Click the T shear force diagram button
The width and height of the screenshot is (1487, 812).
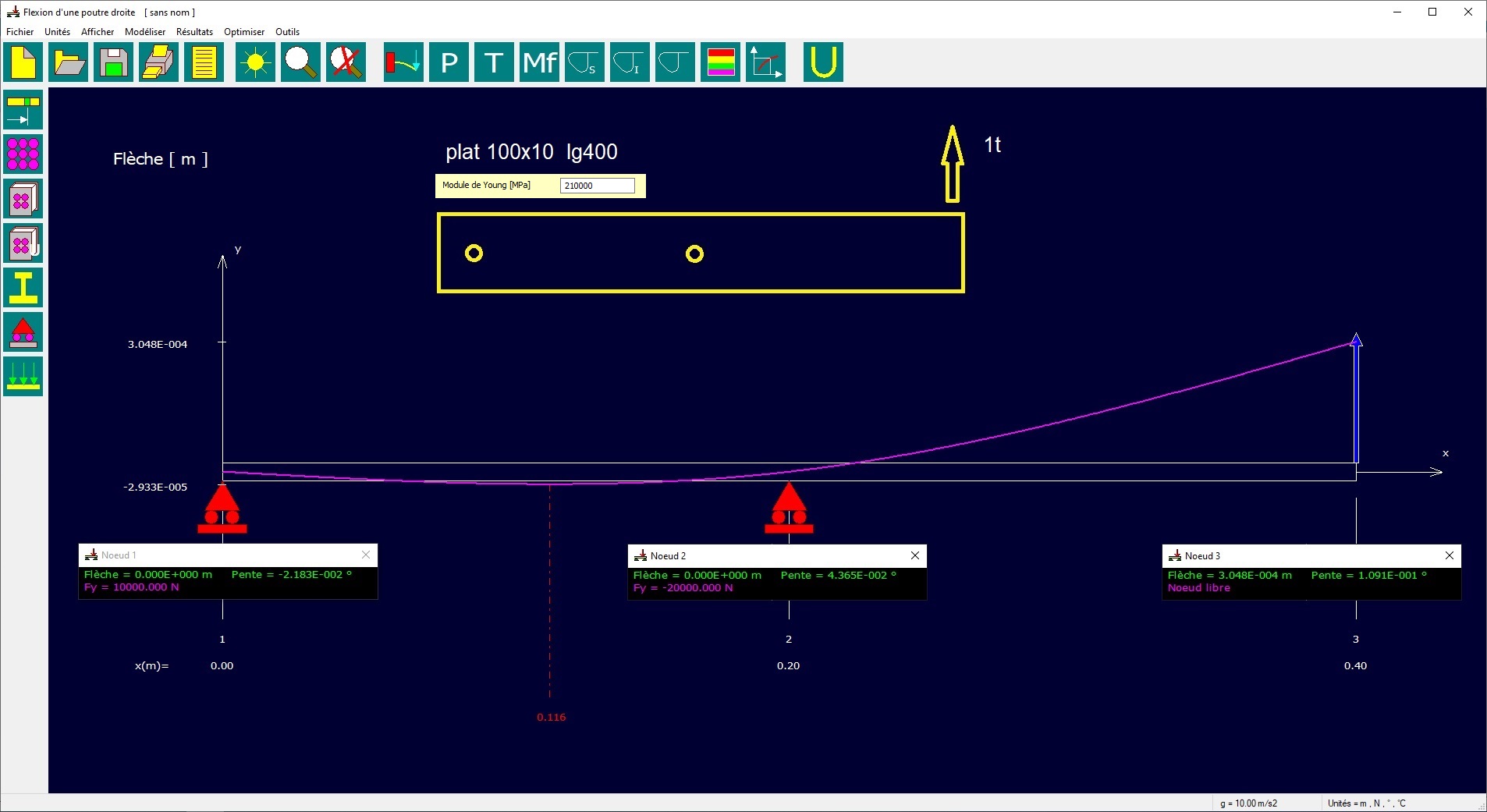[494, 62]
